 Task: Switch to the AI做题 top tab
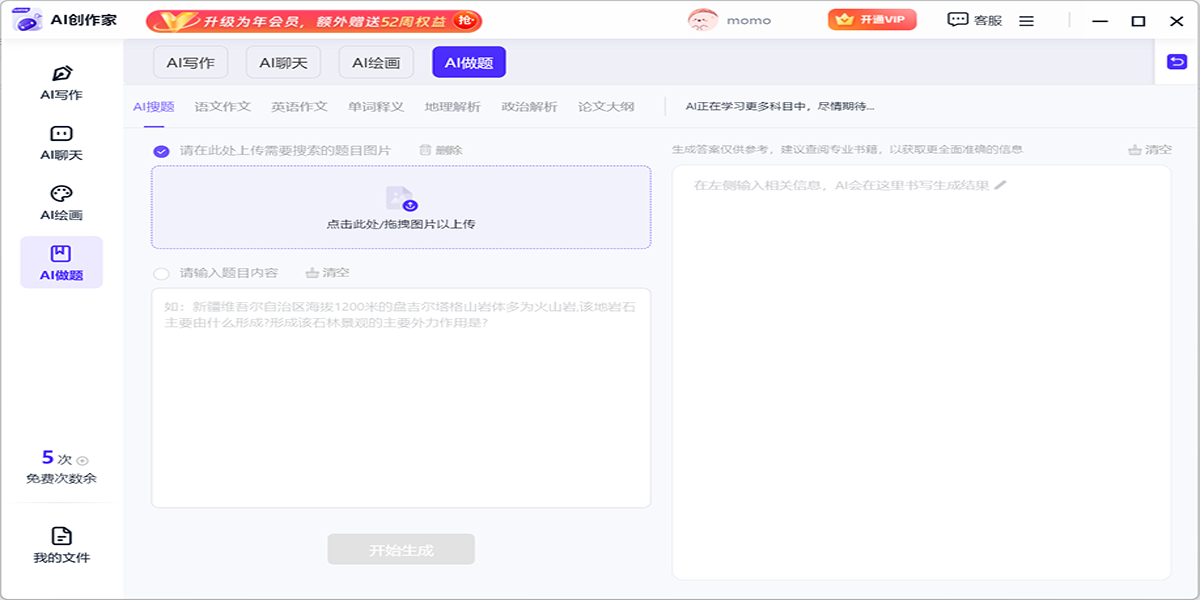pos(469,62)
